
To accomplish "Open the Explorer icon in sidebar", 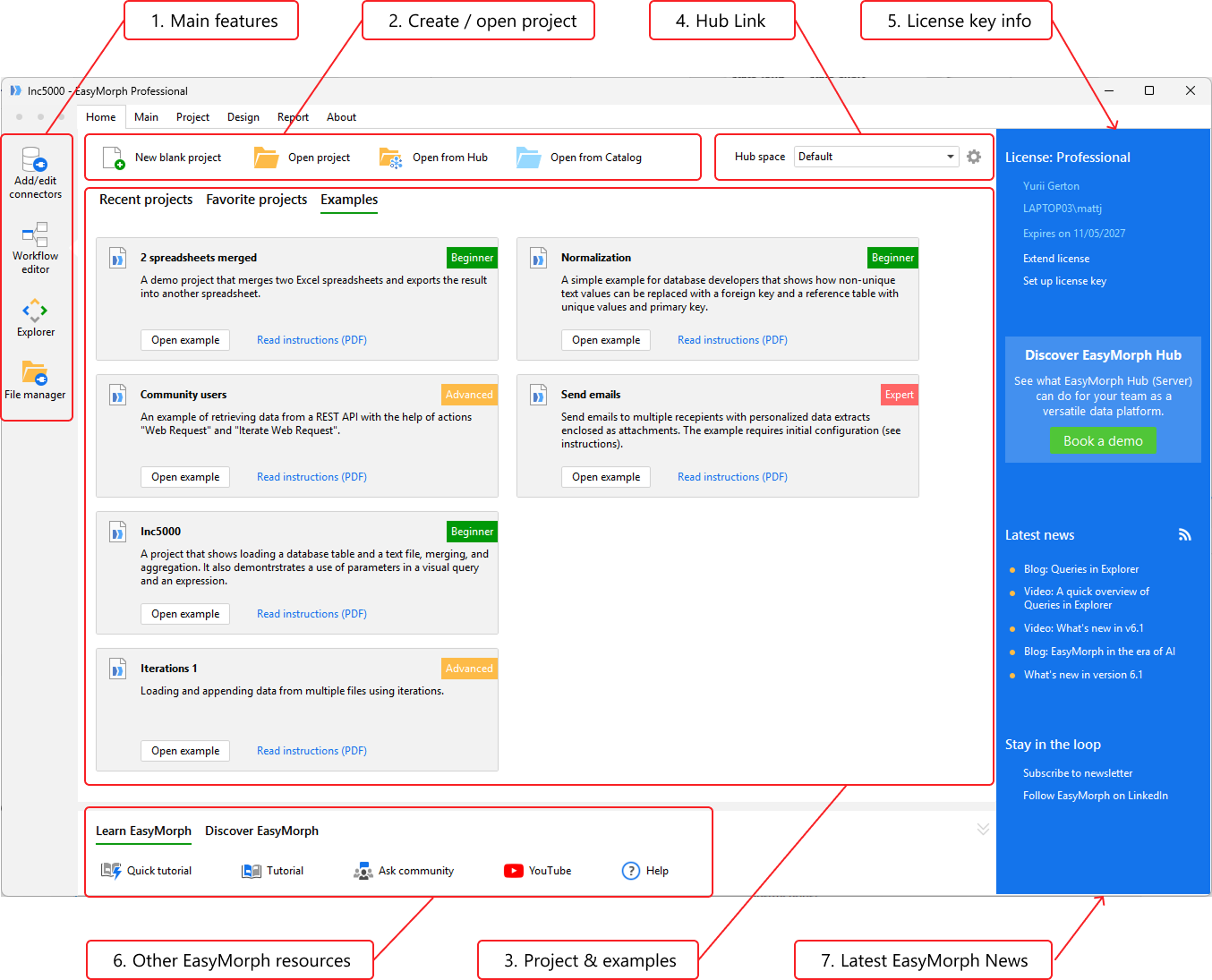I will (35, 311).
